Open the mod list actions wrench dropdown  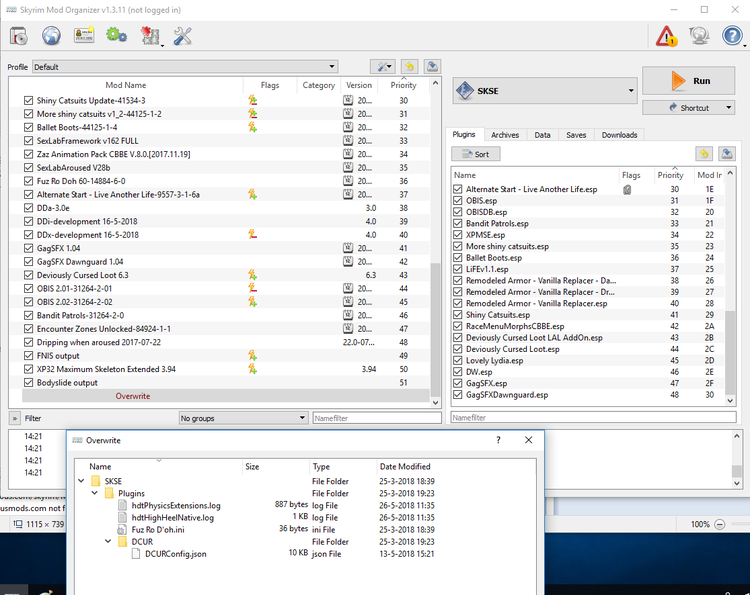tap(384, 66)
